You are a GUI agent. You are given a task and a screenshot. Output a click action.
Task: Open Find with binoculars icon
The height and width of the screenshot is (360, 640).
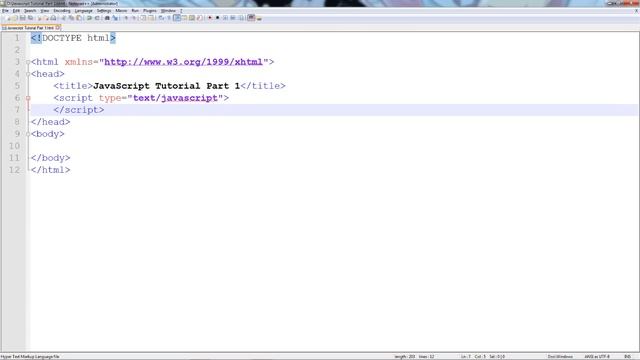[x=107, y=18]
